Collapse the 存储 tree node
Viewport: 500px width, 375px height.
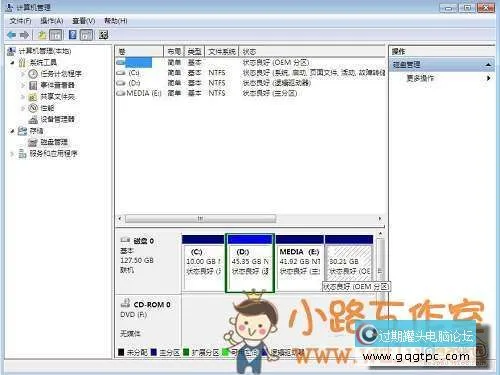[x=13, y=131]
